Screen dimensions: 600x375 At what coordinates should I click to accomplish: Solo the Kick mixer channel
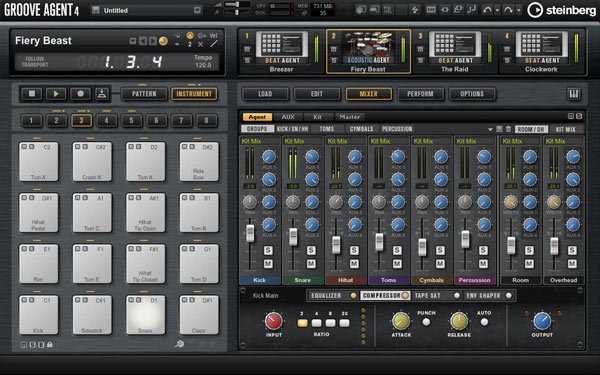pos(268,251)
